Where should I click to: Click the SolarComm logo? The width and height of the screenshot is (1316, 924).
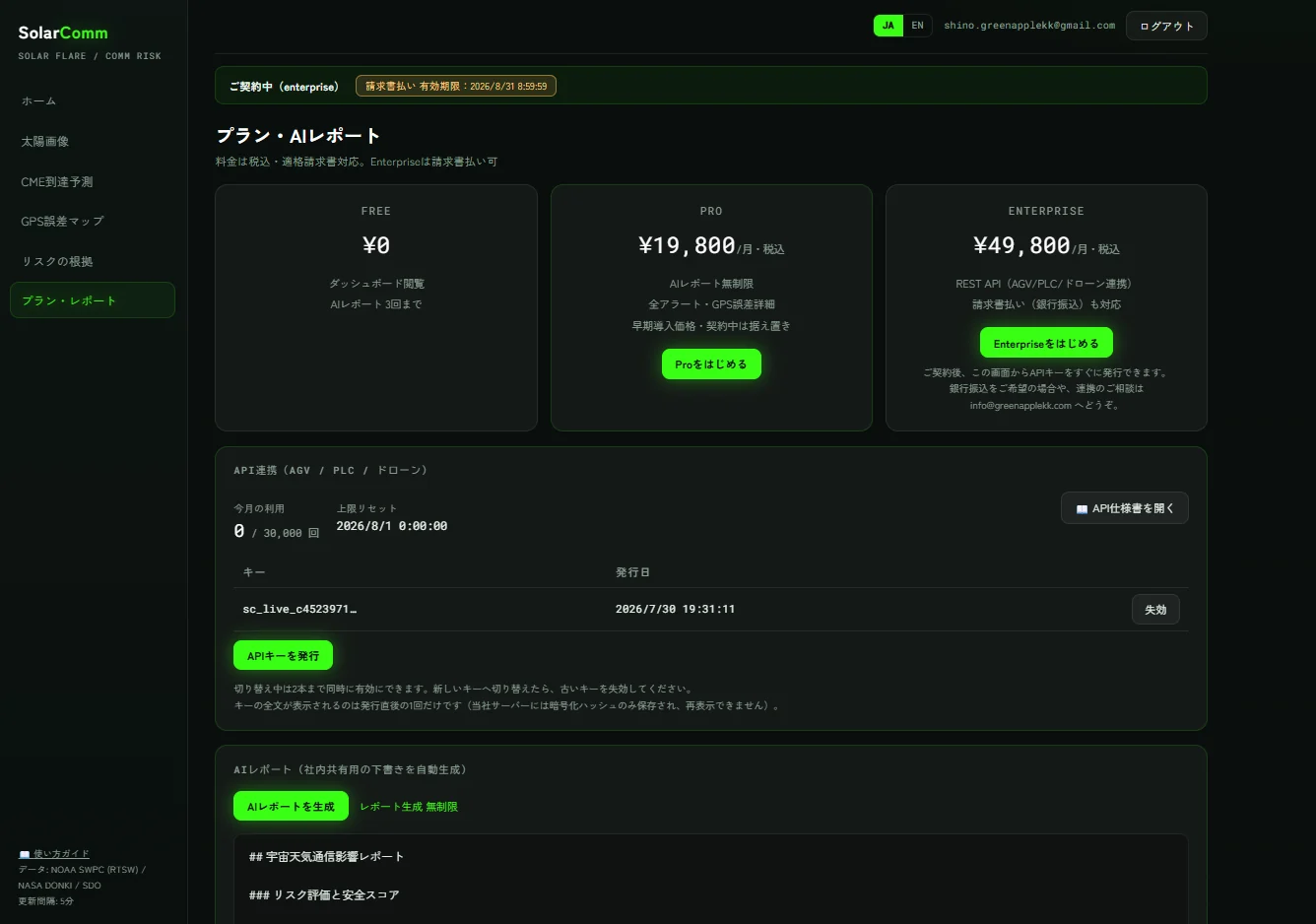coord(63,33)
